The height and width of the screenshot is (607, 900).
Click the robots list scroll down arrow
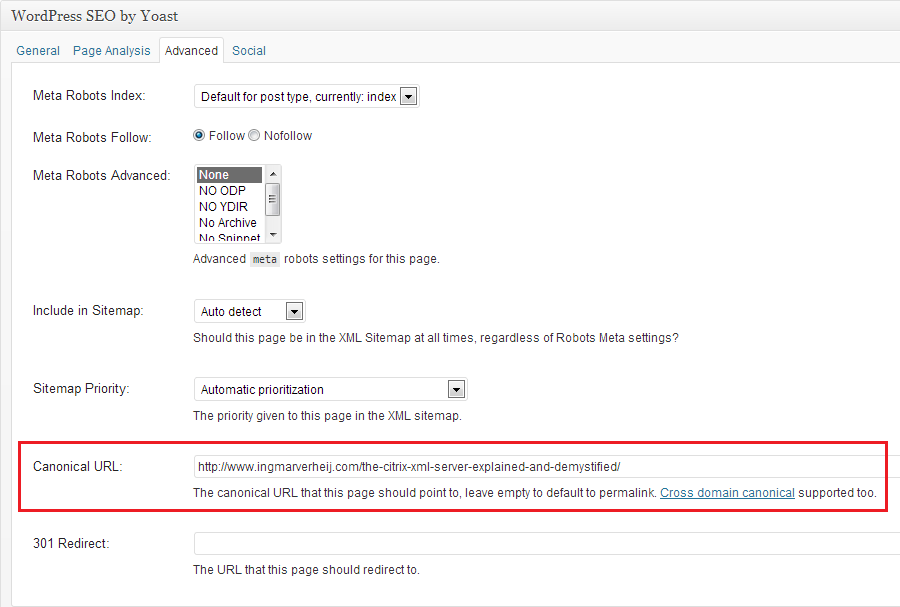pyautogui.click(x=272, y=235)
